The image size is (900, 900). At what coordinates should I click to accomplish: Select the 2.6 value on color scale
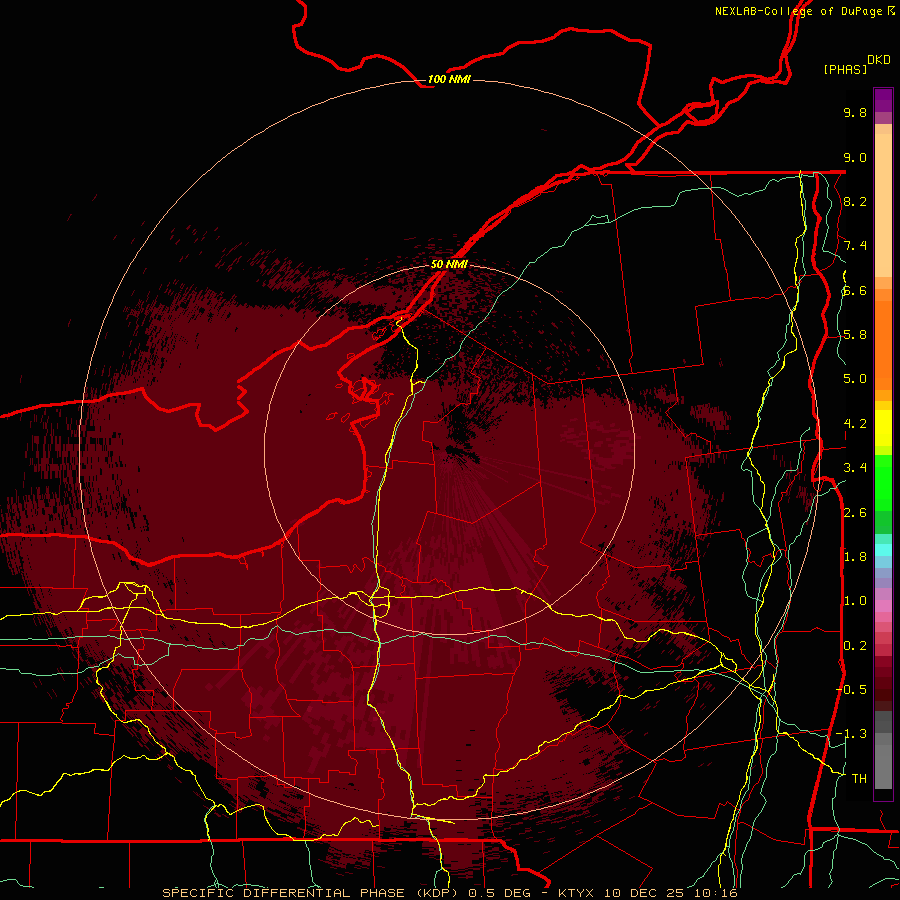click(x=855, y=513)
